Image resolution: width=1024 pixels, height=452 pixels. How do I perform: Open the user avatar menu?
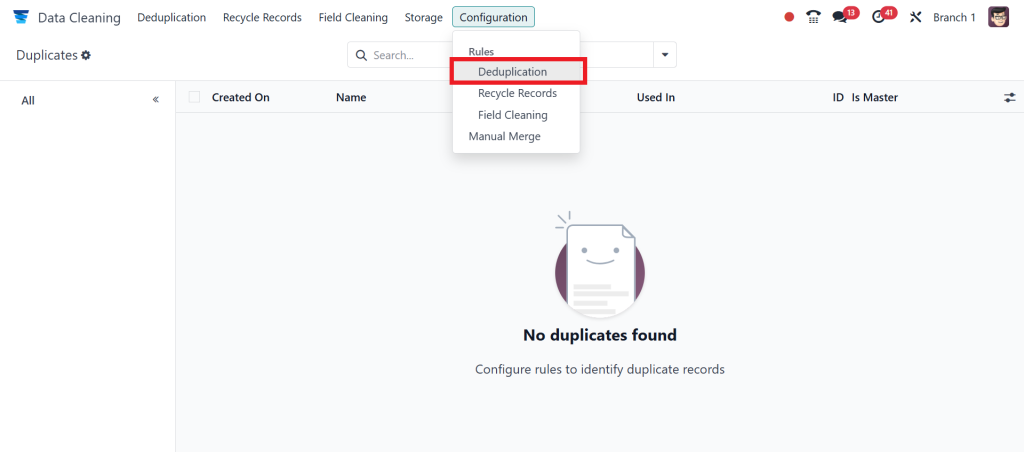999,17
